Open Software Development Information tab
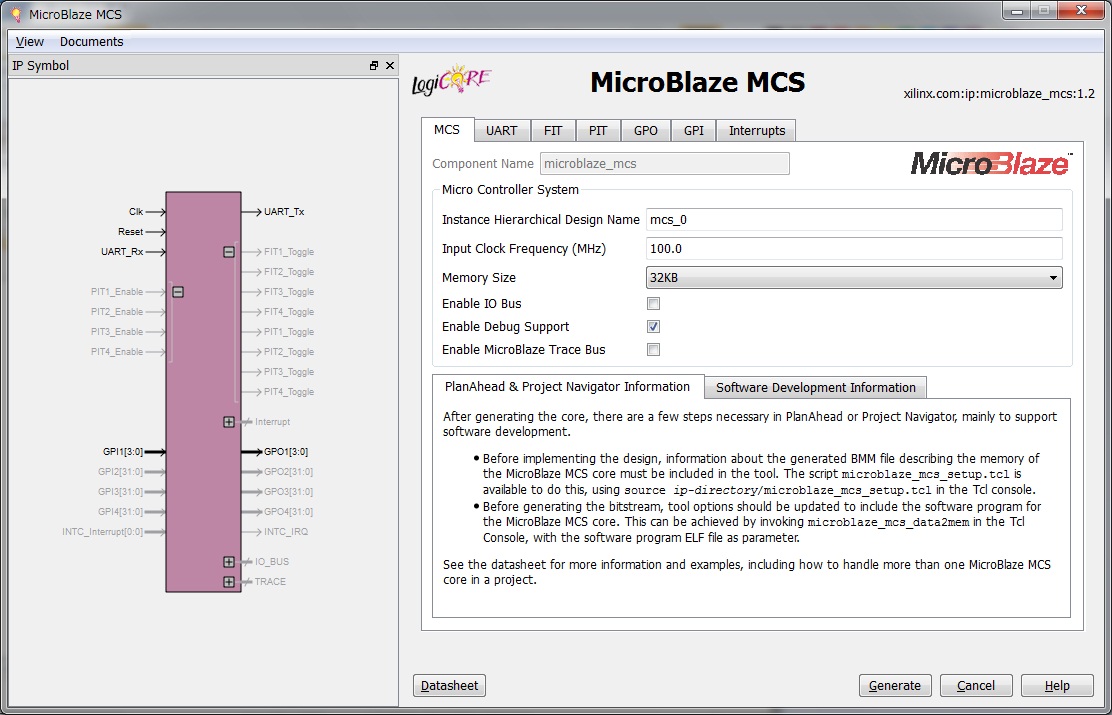Viewport: 1112px width, 715px height. (x=816, y=387)
